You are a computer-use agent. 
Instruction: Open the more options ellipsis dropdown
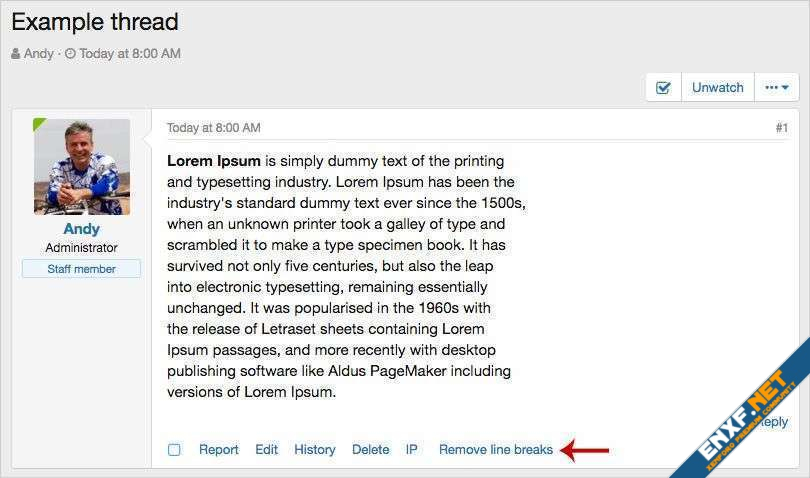click(776, 87)
